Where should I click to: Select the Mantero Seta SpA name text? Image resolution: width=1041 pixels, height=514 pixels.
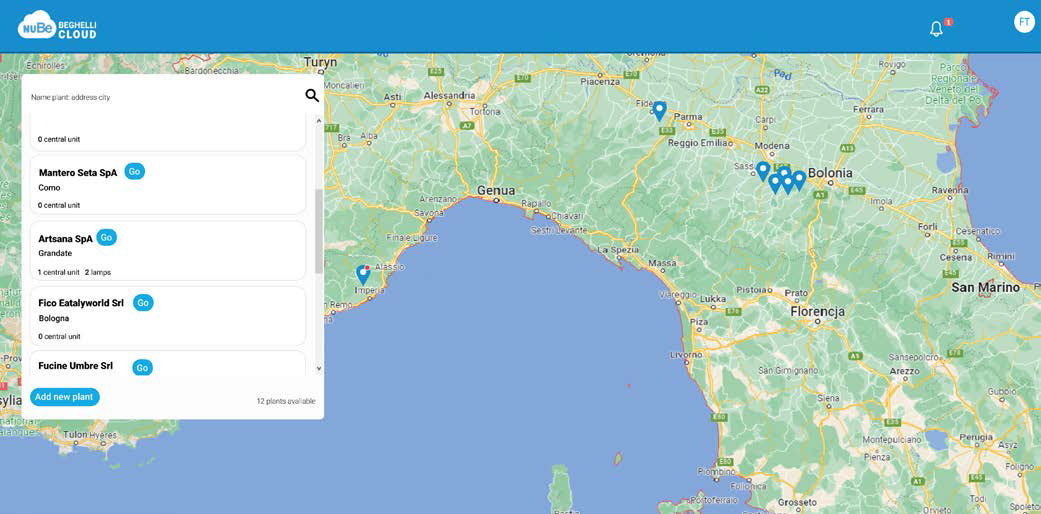(x=78, y=173)
